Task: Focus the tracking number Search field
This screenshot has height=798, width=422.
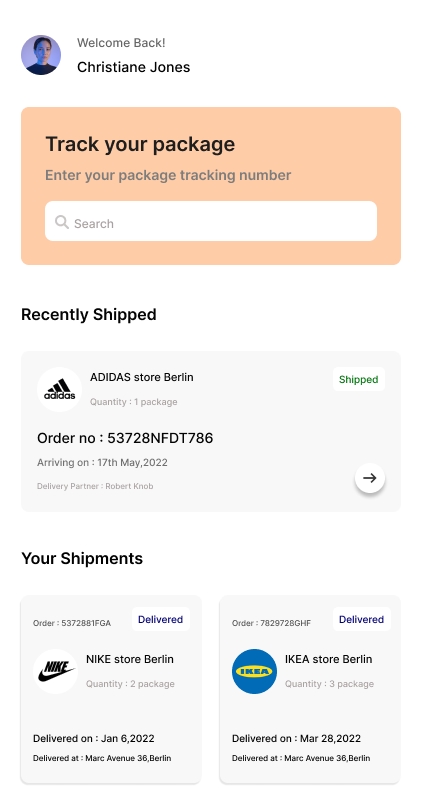Action: pyautogui.click(x=211, y=221)
